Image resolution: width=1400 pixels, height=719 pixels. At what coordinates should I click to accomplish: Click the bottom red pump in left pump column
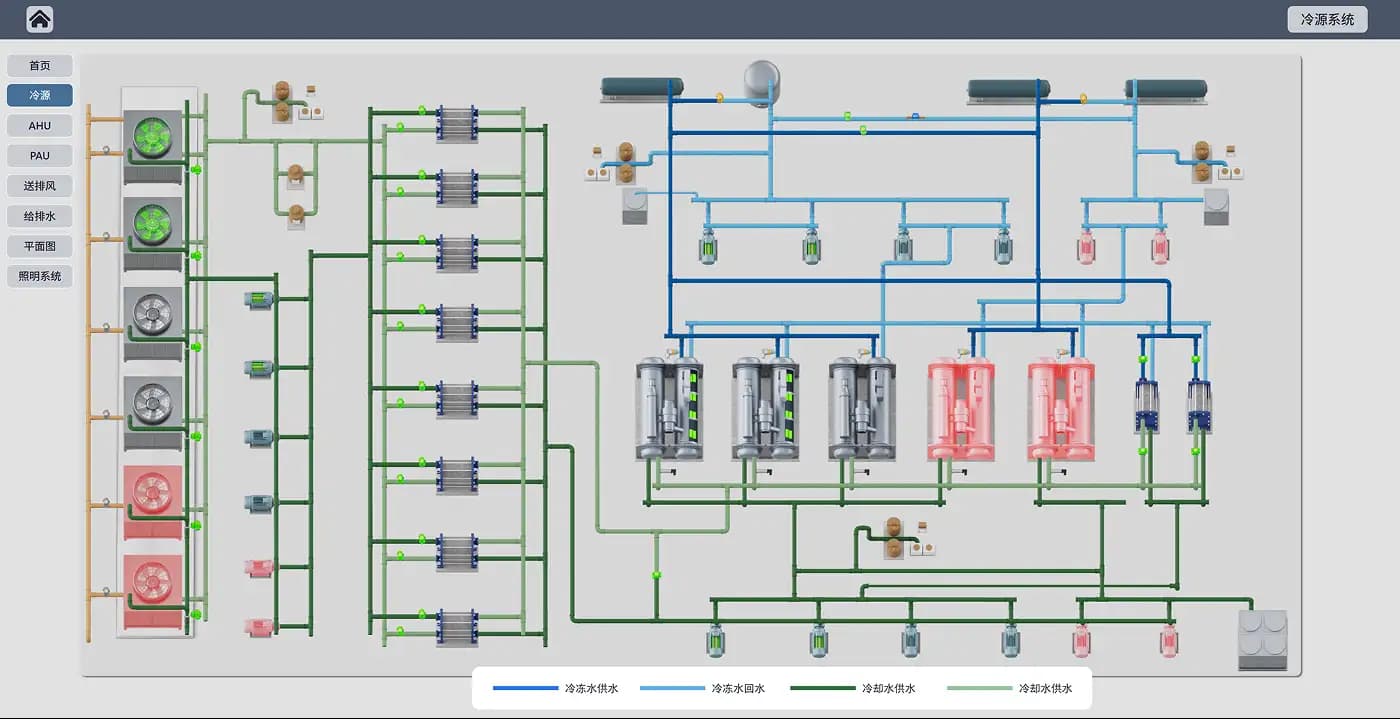click(259, 627)
